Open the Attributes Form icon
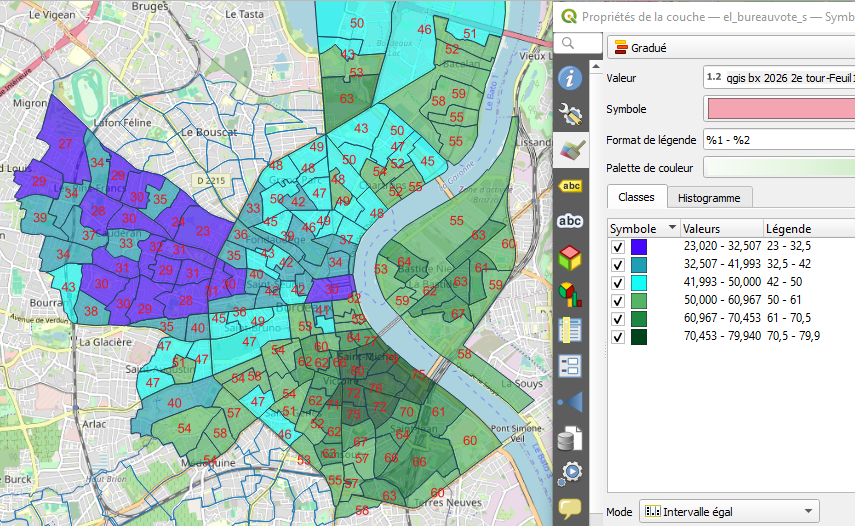 coord(570,366)
